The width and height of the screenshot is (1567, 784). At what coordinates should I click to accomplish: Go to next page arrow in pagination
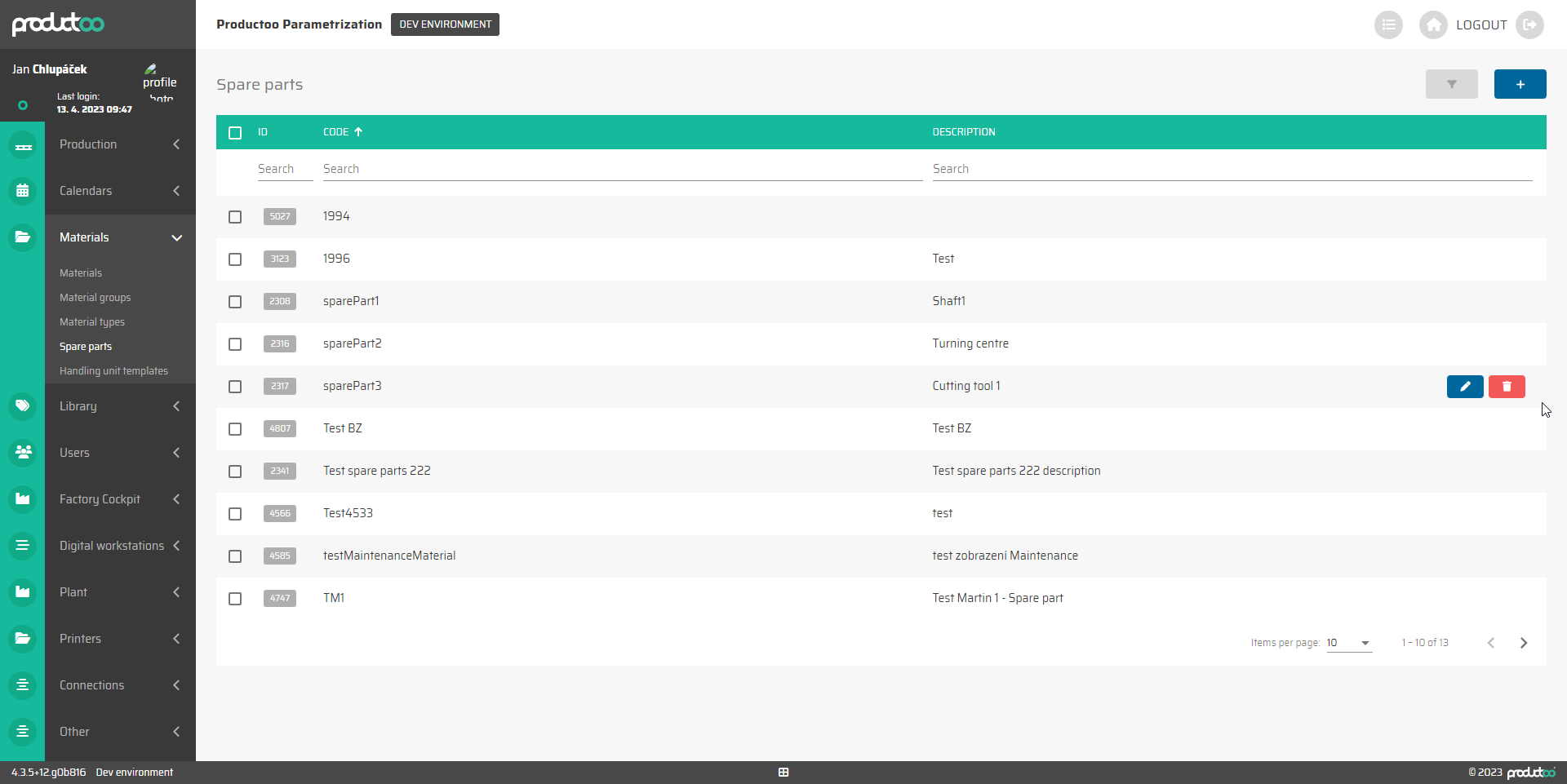coord(1523,643)
